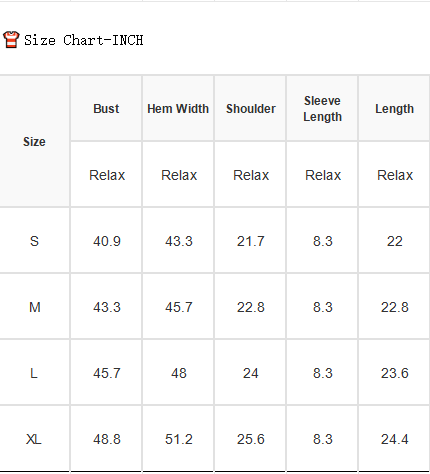Click the 24.4 length value for XL
This screenshot has height=474, width=430.
(x=395, y=439)
